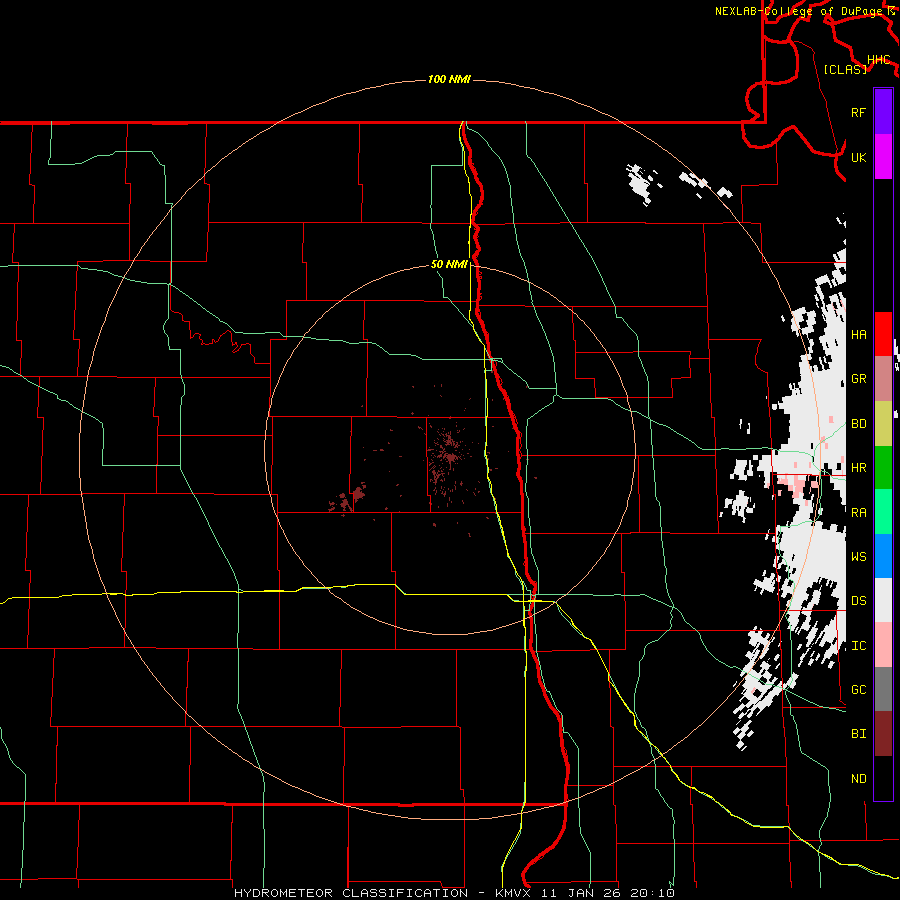Click the HYDROMETEOR CLASSIFICATION KMVX caption

click(x=454, y=893)
